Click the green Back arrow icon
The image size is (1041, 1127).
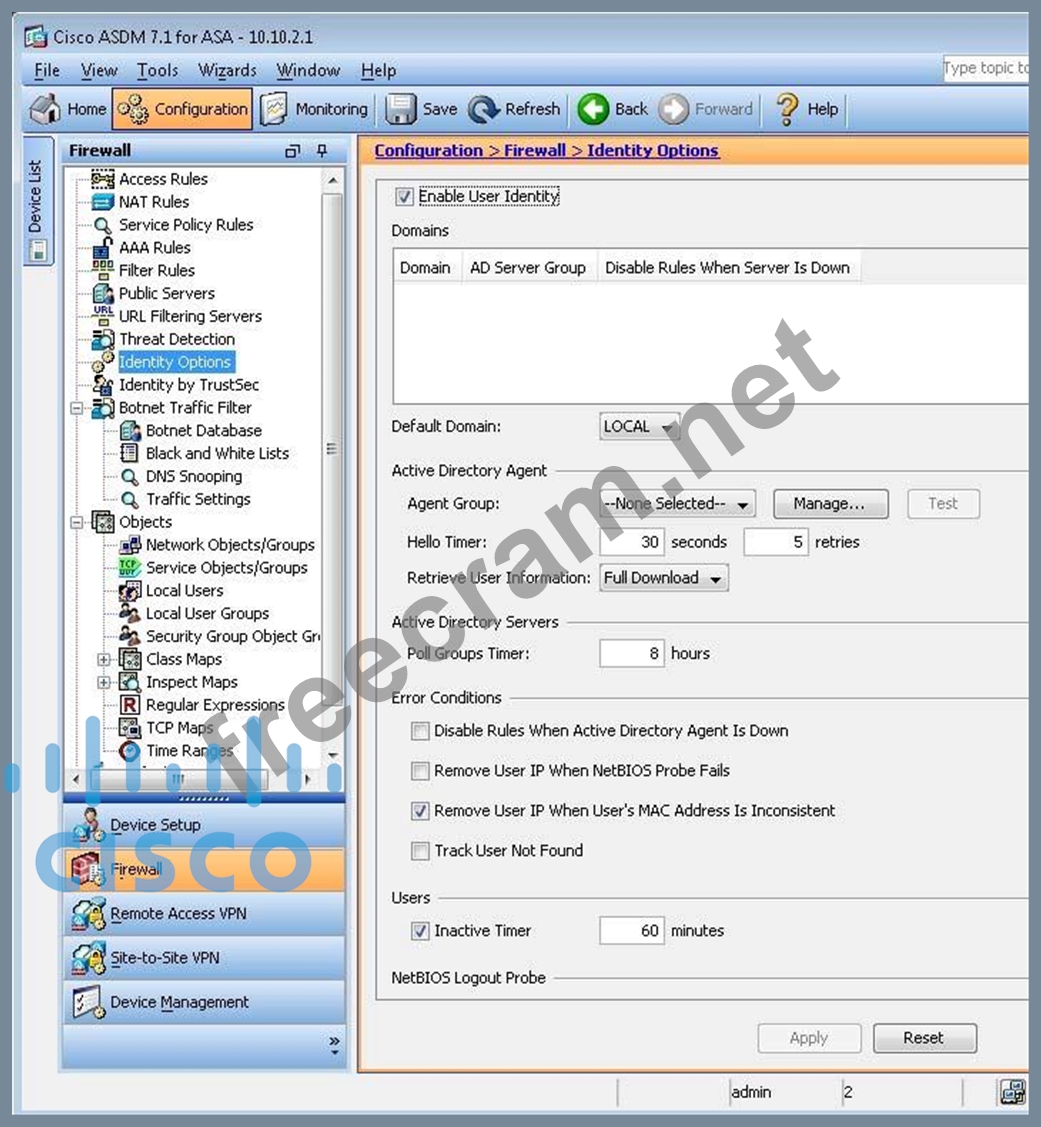(x=593, y=109)
